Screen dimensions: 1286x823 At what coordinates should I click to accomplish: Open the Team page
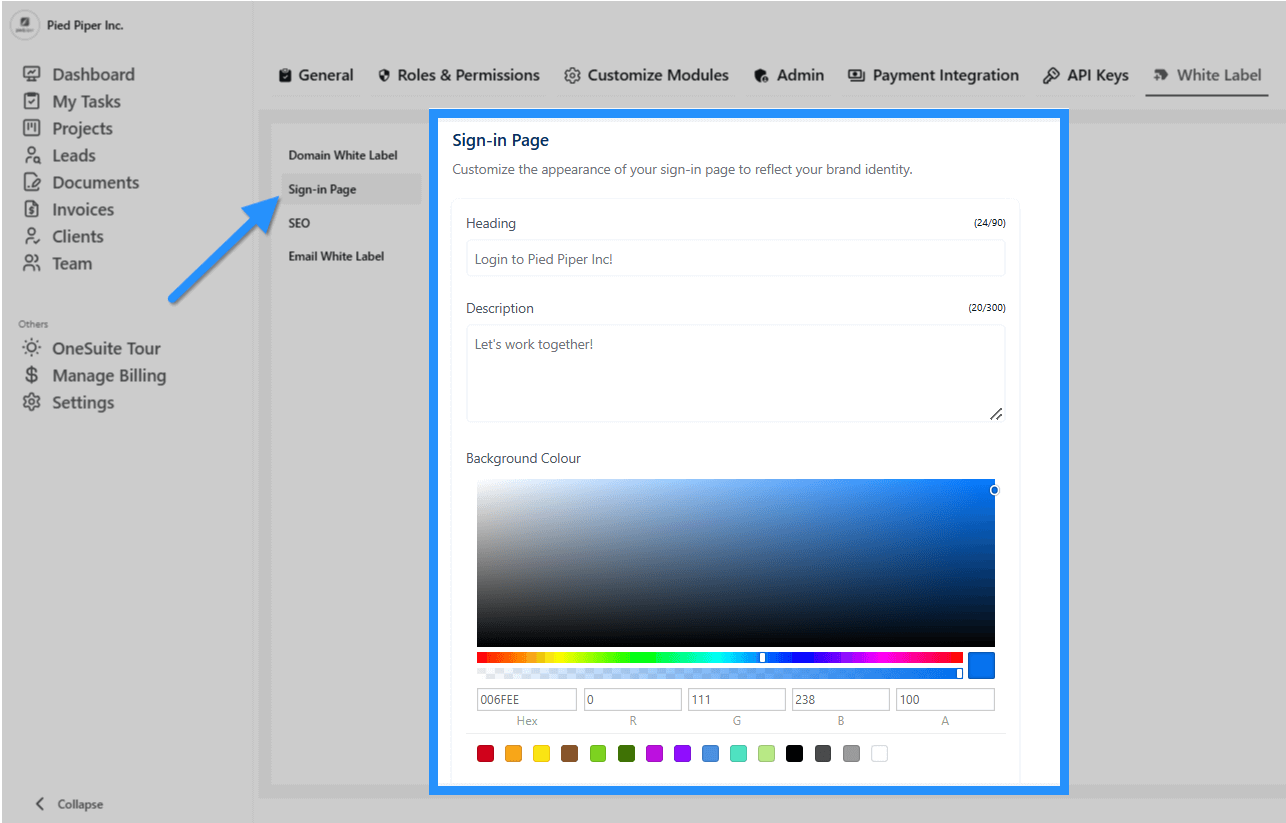pyautogui.click(x=73, y=263)
